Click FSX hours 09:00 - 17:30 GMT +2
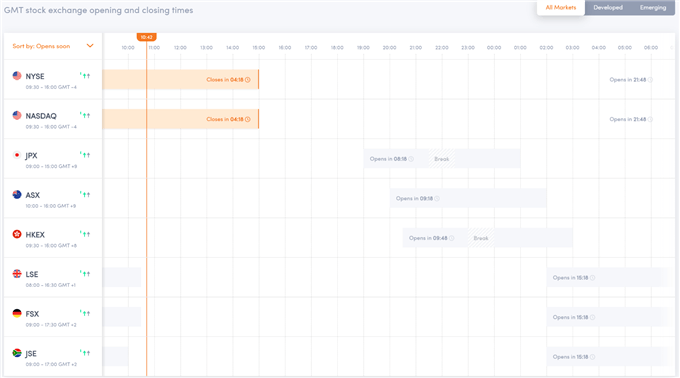This screenshot has width=680, height=378. (51, 325)
